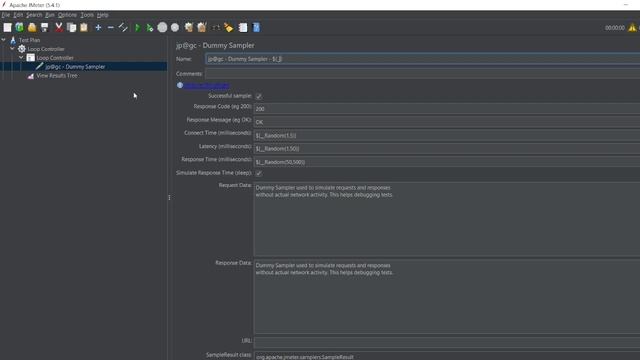Image resolution: width=640 pixels, height=360 pixels.
Task: Click the Clear results toolbar icon
Action: [x=189, y=27]
